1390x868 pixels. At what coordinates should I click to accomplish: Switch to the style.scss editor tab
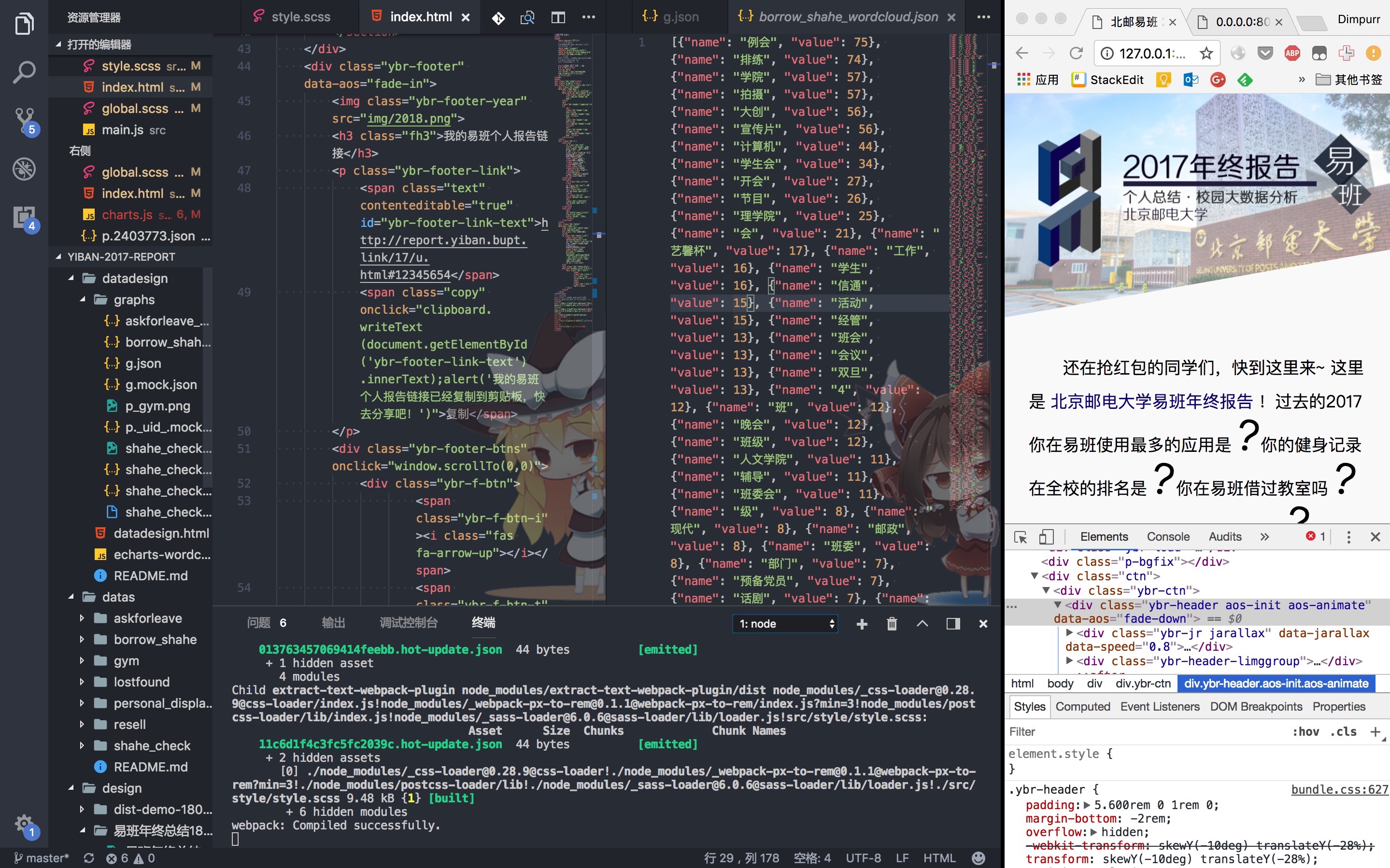[300, 17]
